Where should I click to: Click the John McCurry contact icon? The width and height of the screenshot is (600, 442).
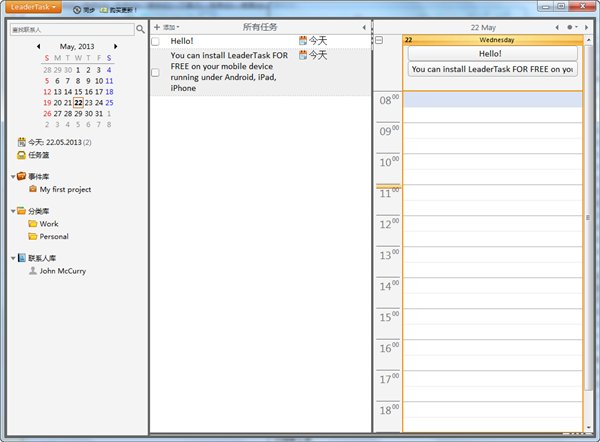point(33,270)
